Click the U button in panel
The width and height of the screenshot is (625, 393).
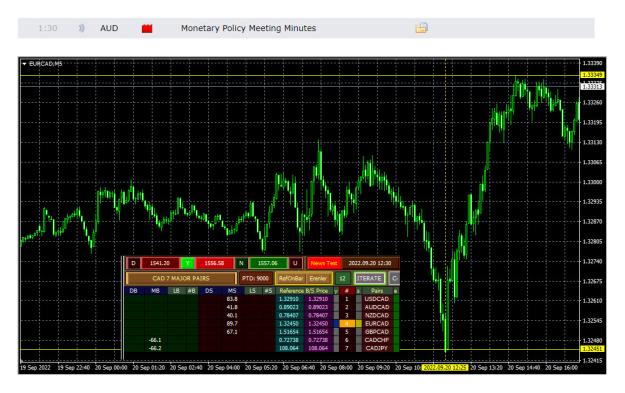[x=295, y=263]
